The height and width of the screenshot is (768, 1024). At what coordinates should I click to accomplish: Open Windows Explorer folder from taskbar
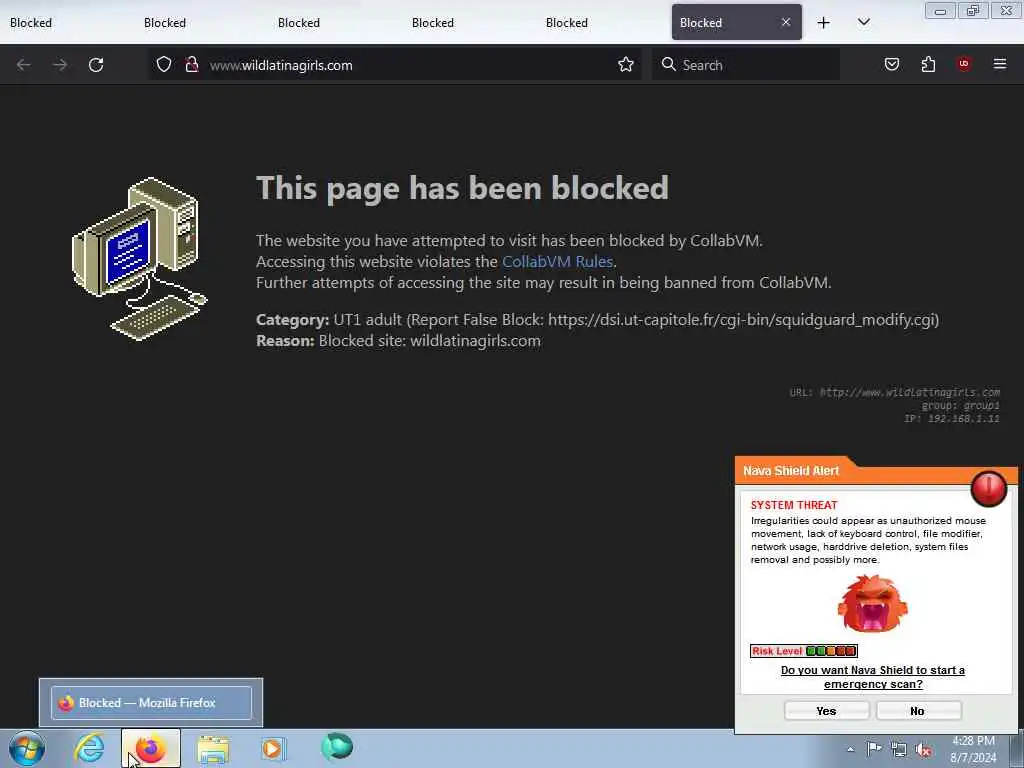pyautogui.click(x=213, y=749)
